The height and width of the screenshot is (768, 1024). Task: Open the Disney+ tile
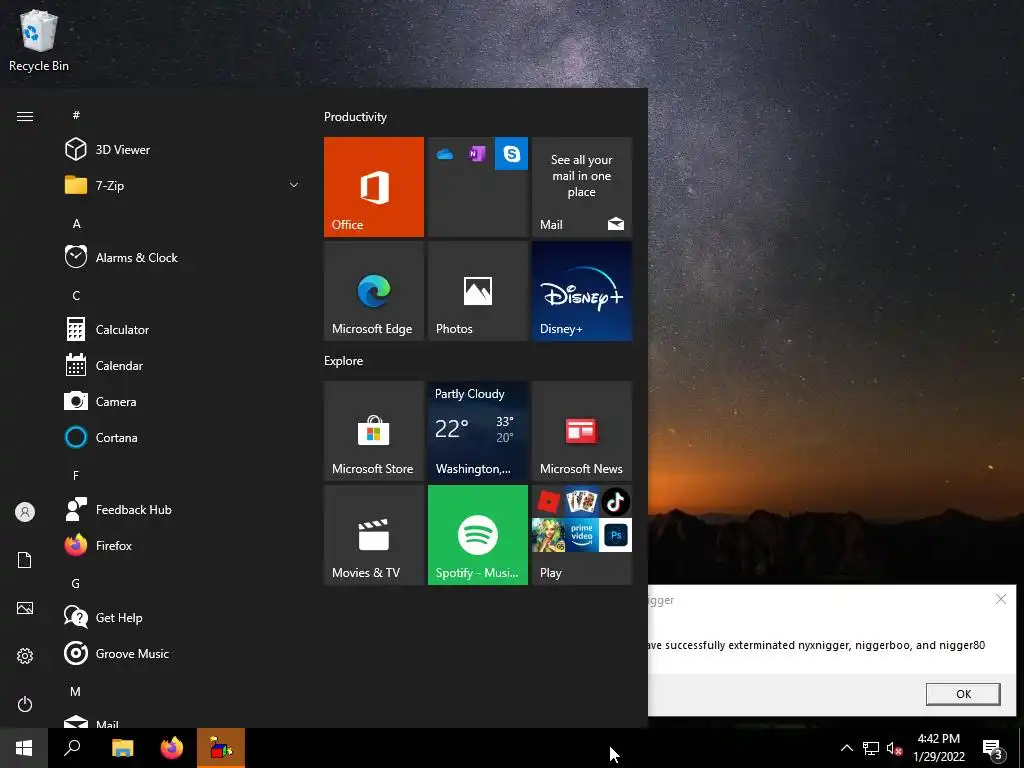coord(582,291)
